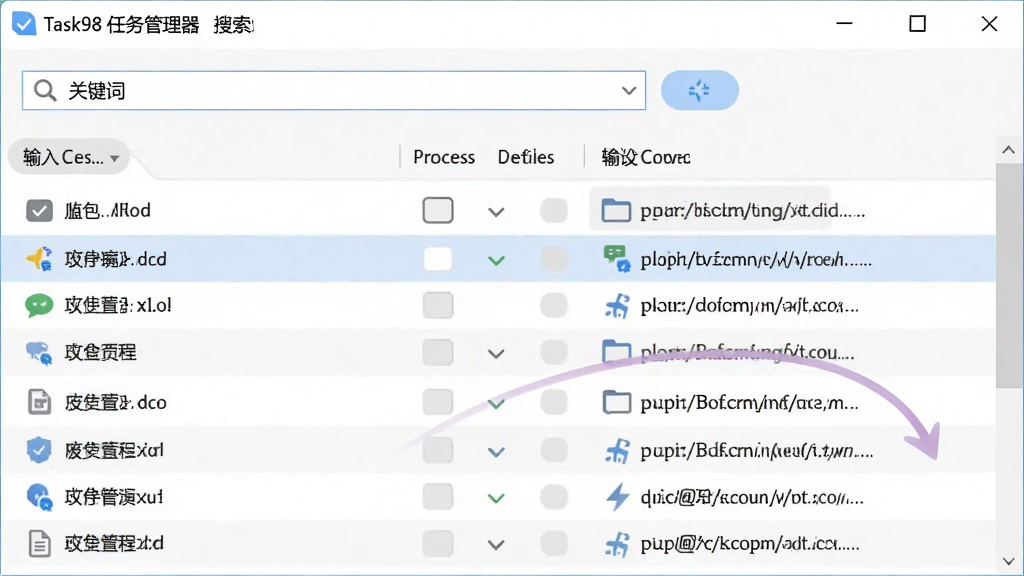Click the blue sparkle button next to search
The image size is (1024, 576).
tap(699, 90)
